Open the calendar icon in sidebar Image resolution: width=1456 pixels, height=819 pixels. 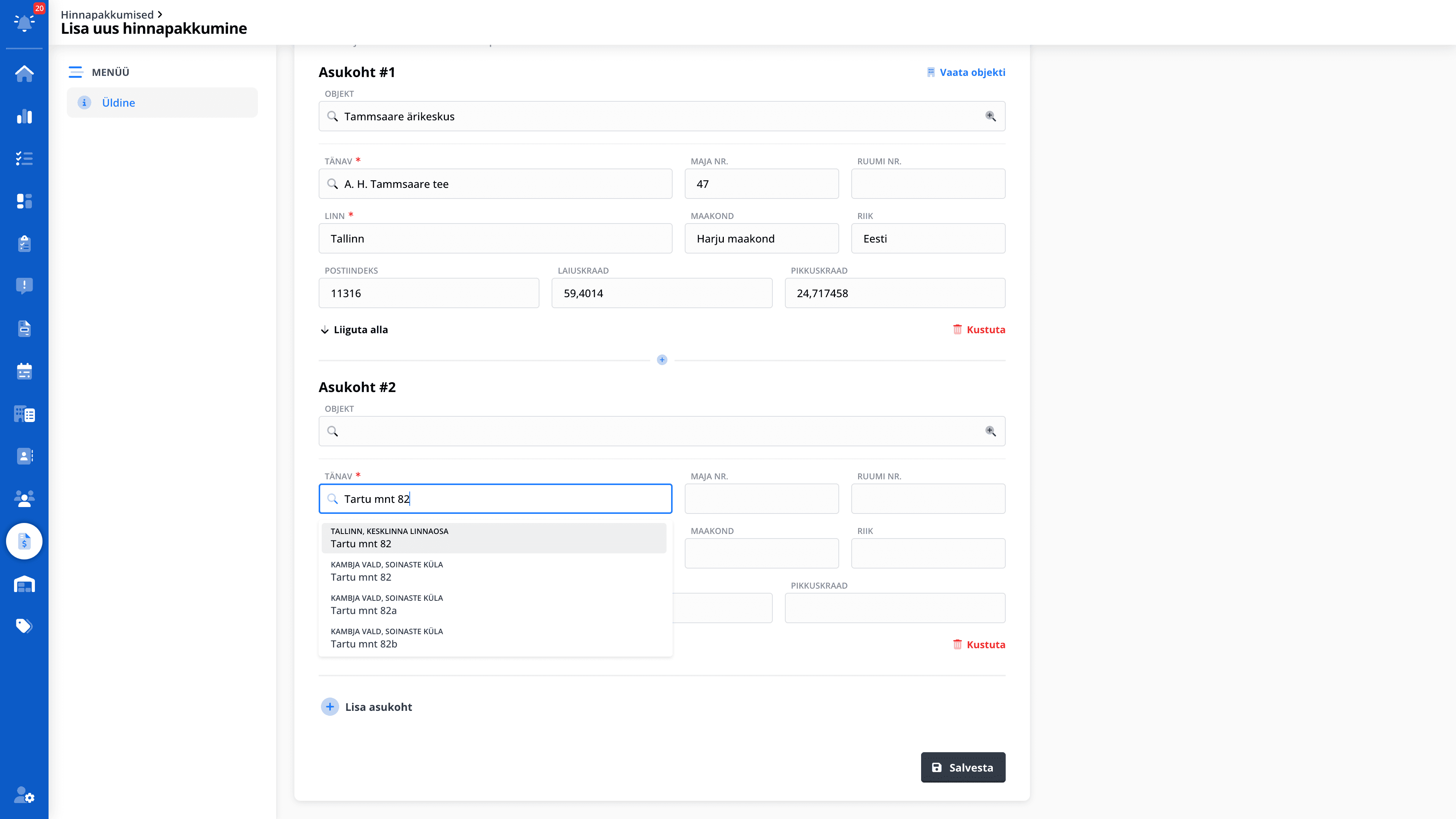[x=24, y=371]
